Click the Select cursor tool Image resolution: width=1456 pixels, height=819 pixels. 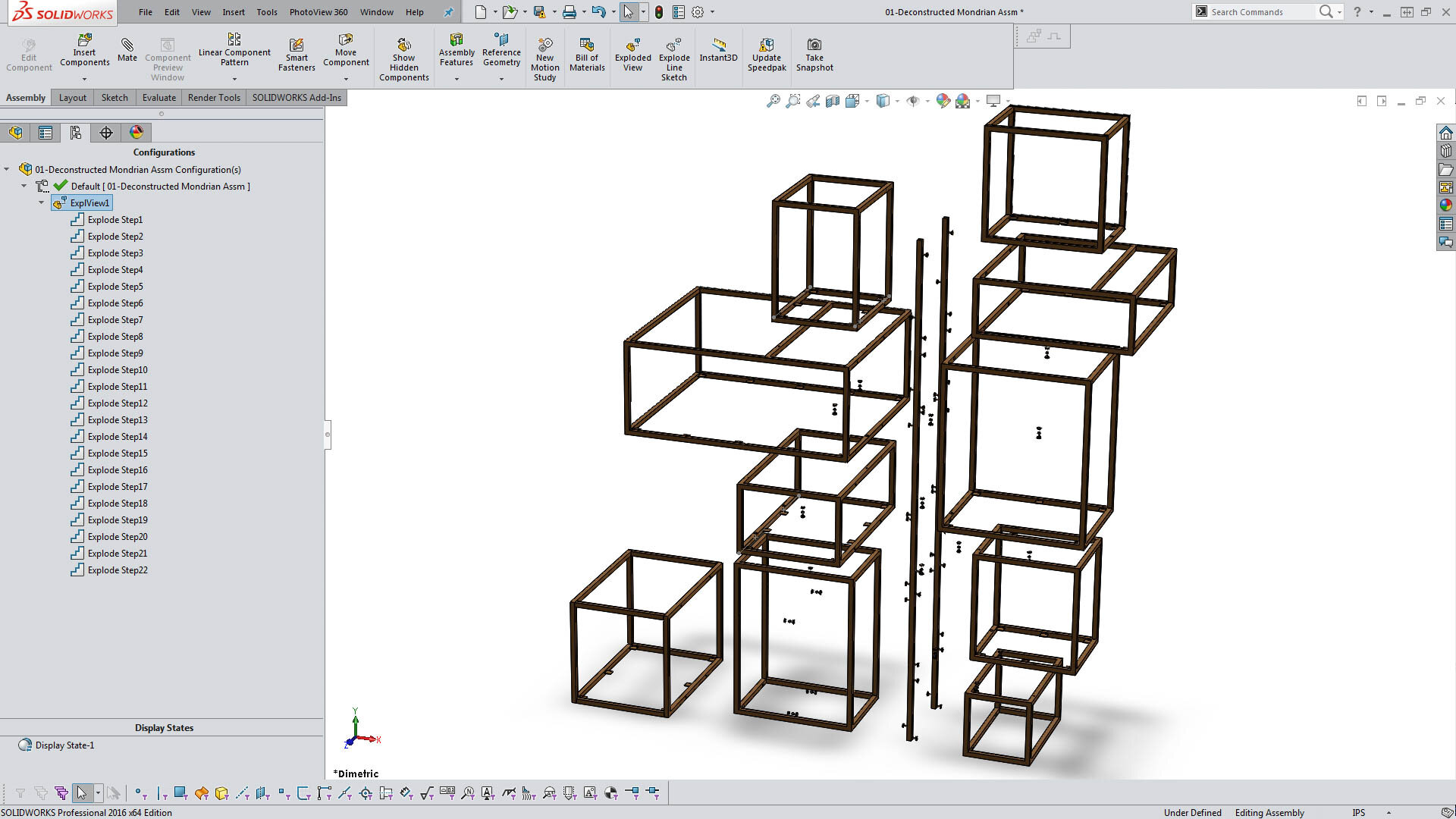tap(628, 12)
